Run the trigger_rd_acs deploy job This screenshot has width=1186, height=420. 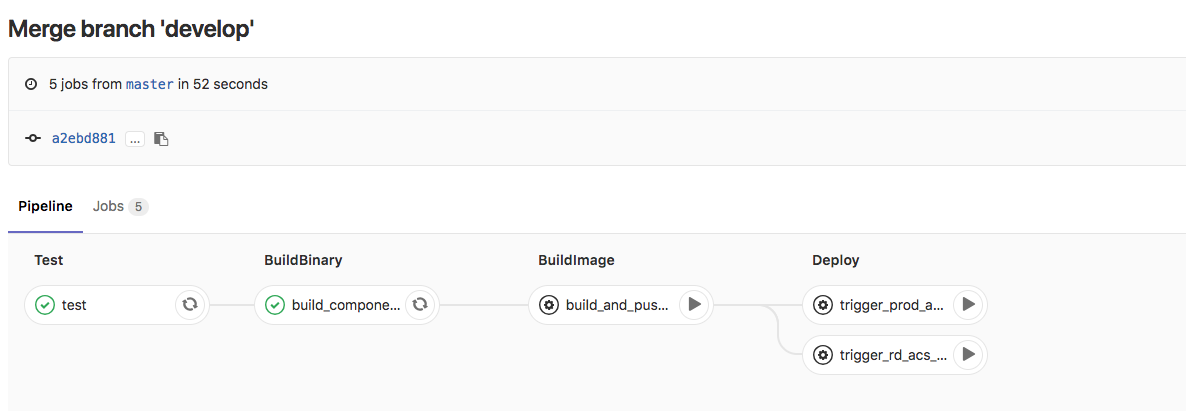point(968,354)
